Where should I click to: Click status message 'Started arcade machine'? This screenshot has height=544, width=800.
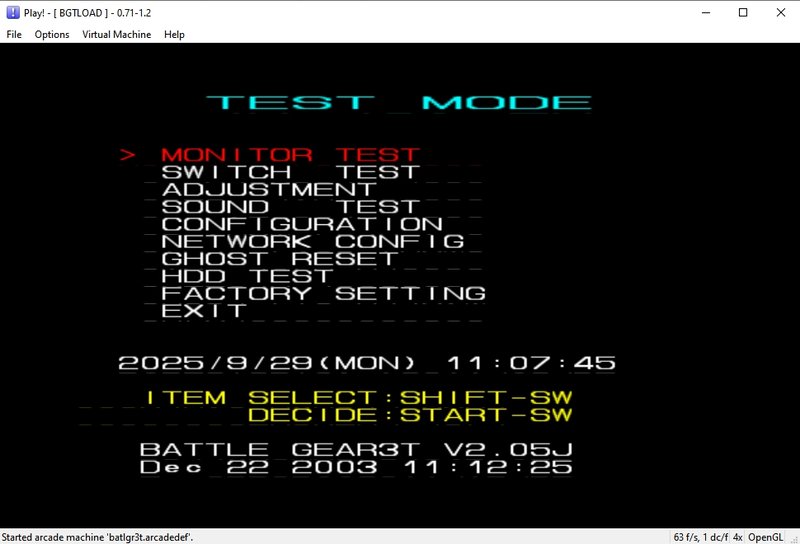tap(97, 537)
